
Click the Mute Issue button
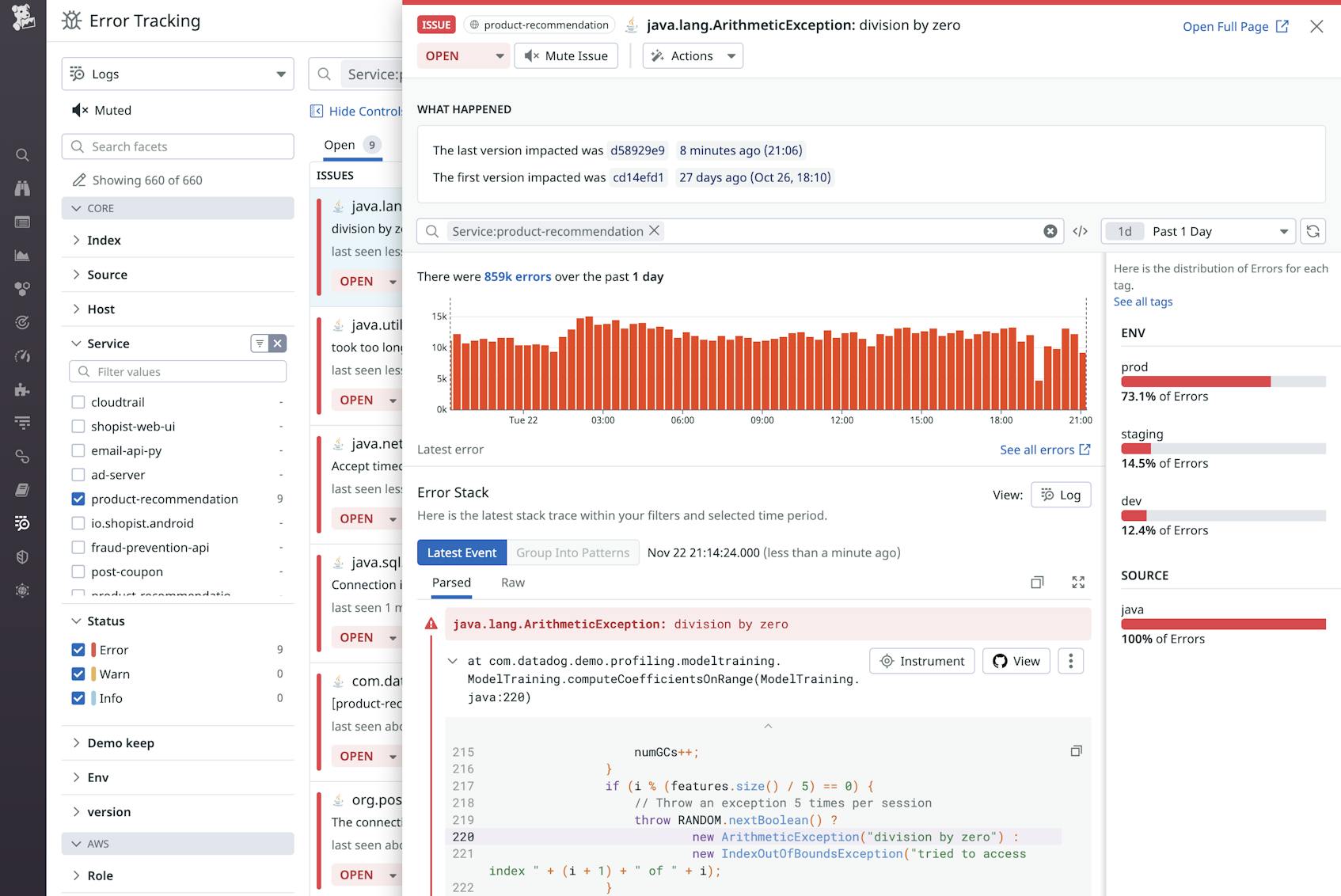pos(566,55)
